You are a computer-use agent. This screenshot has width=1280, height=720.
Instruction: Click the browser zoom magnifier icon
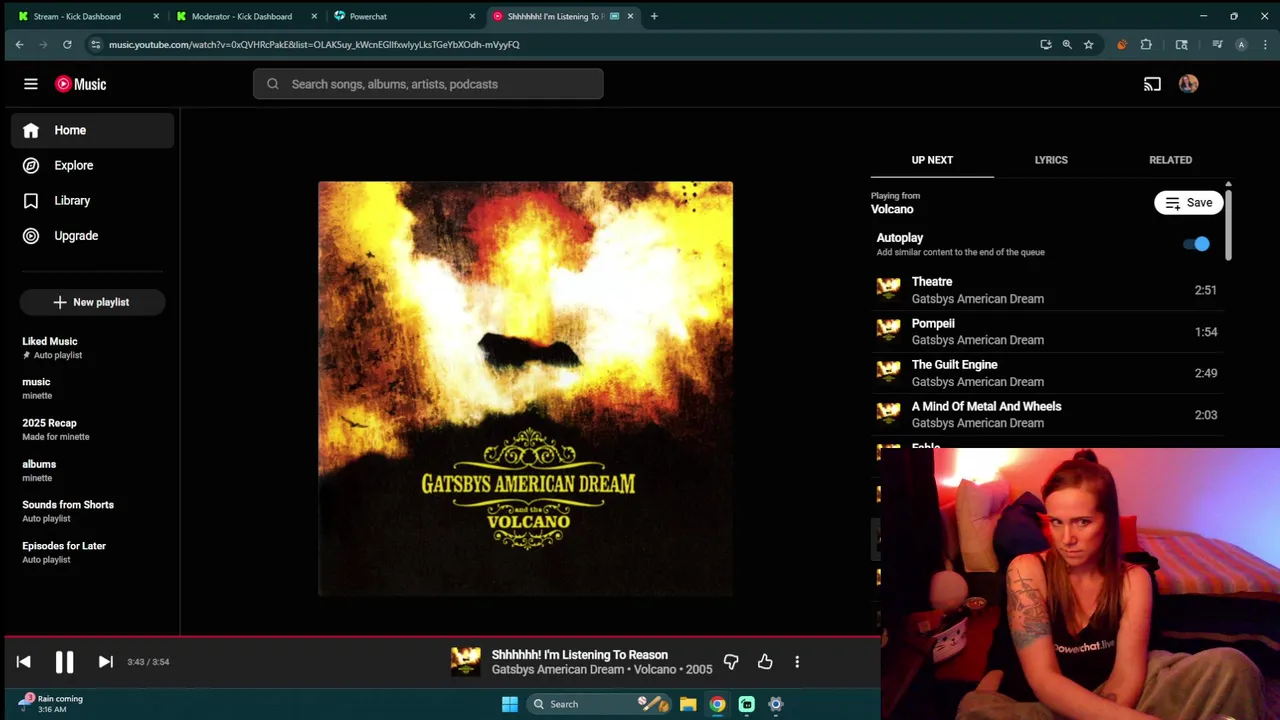(x=1067, y=44)
